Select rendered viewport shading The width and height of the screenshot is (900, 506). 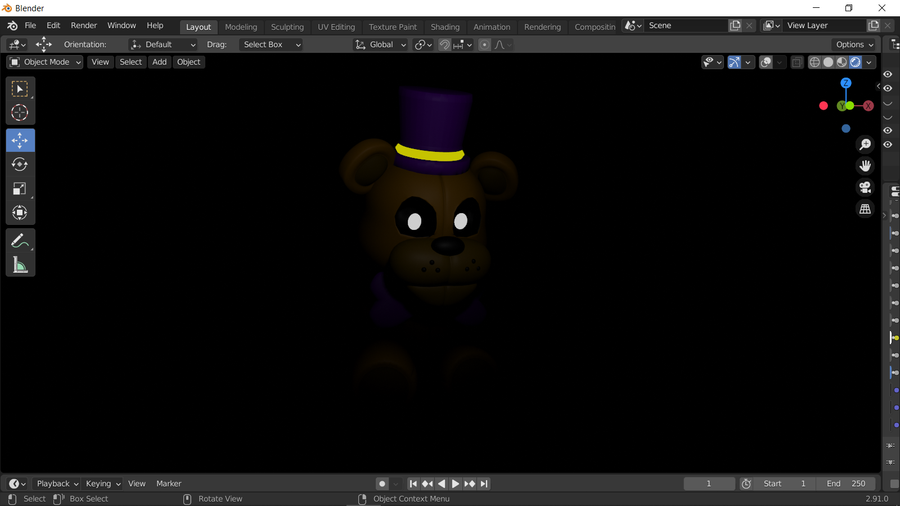pyautogui.click(x=855, y=62)
